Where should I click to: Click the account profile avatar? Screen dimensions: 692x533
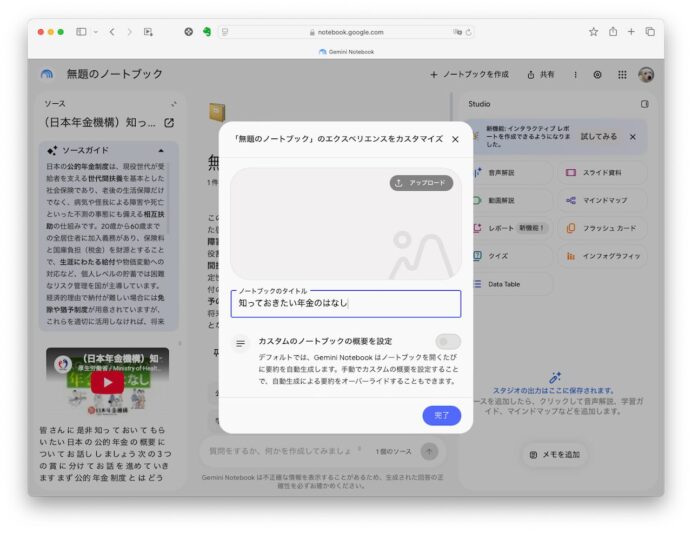pyautogui.click(x=646, y=75)
